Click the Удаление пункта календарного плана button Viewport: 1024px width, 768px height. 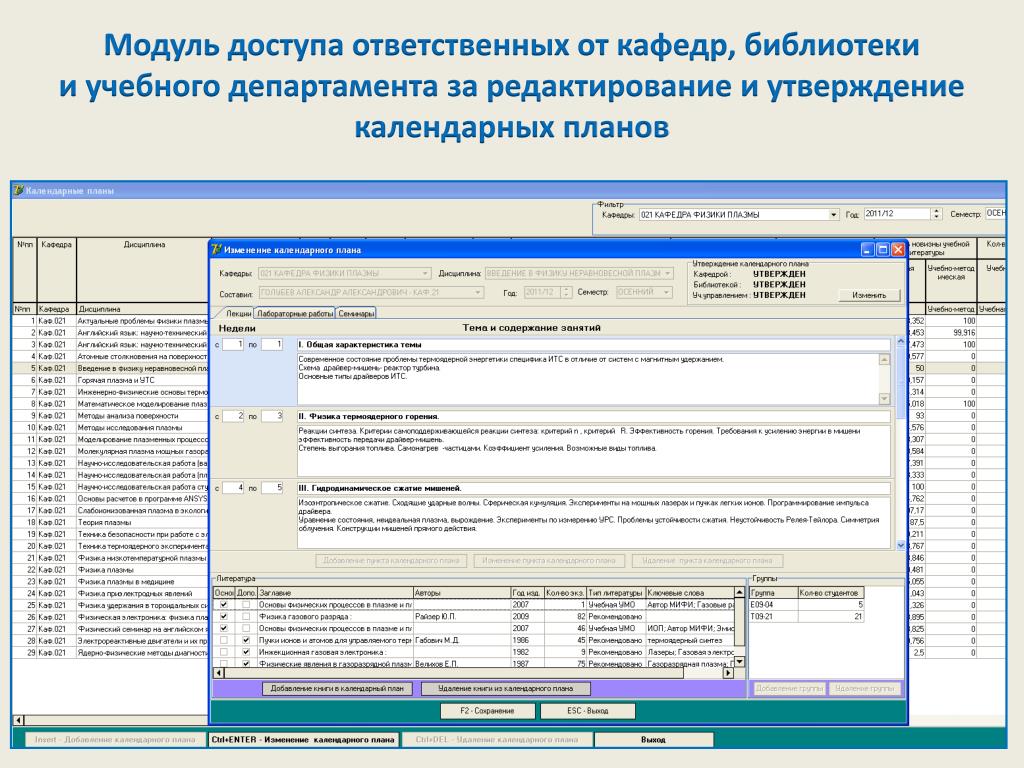click(707, 561)
